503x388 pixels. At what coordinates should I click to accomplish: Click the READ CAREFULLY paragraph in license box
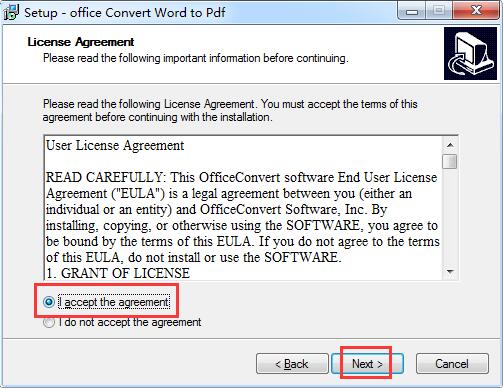[243, 217]
